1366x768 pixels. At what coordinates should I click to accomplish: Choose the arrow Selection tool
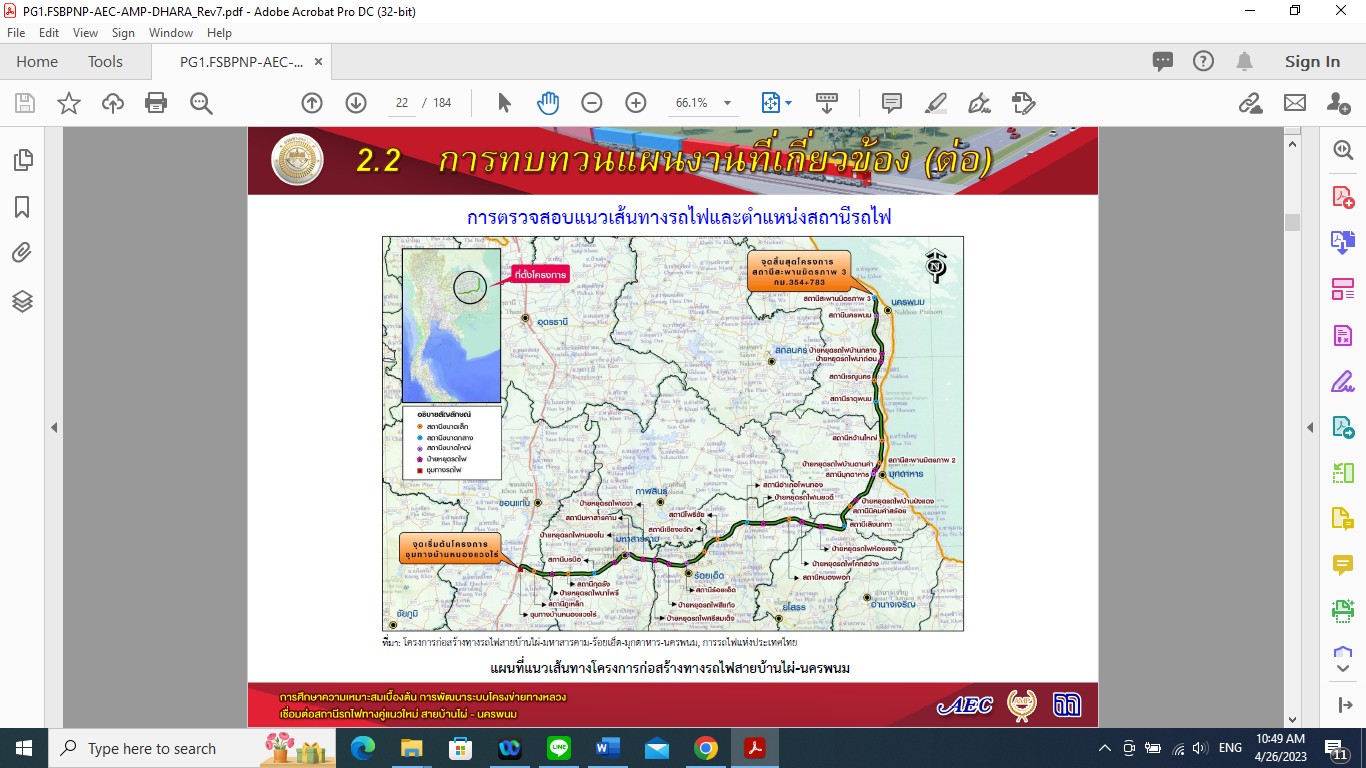point(504,103)
